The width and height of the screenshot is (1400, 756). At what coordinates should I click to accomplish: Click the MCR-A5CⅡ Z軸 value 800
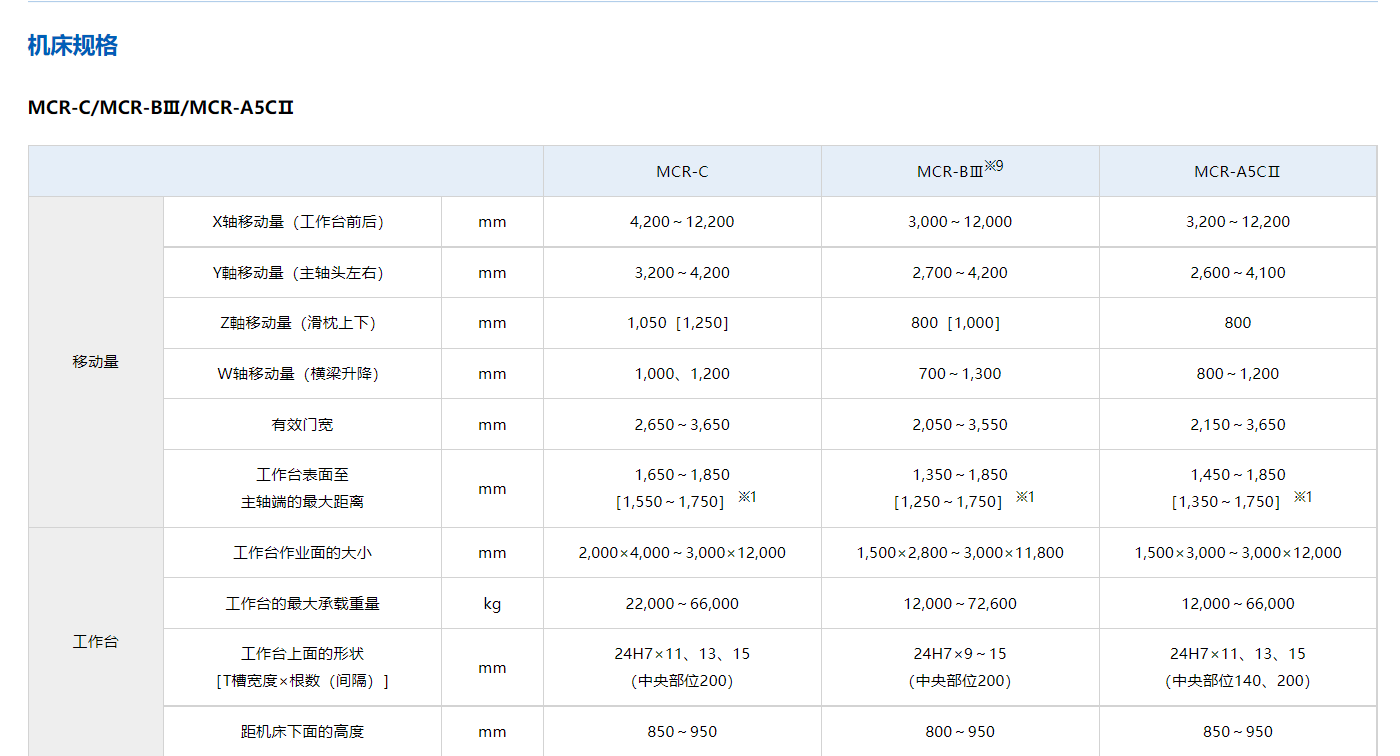point(1238,323)
